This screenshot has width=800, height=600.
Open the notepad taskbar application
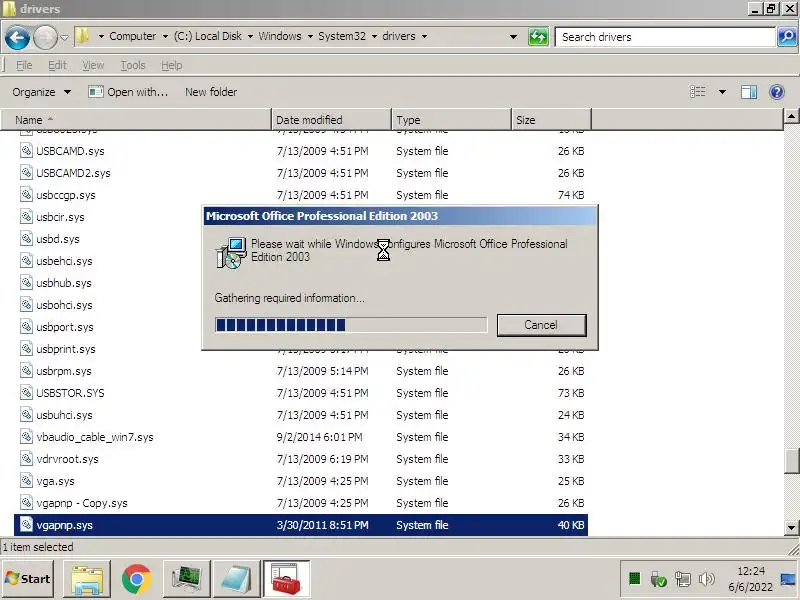tap(236, 579)
